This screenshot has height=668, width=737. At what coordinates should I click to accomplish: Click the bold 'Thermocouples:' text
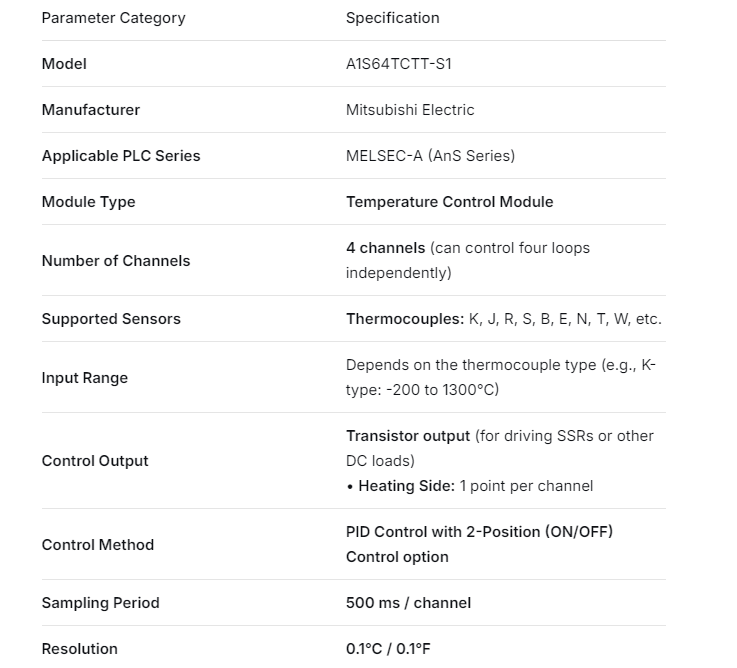[405, 319]
